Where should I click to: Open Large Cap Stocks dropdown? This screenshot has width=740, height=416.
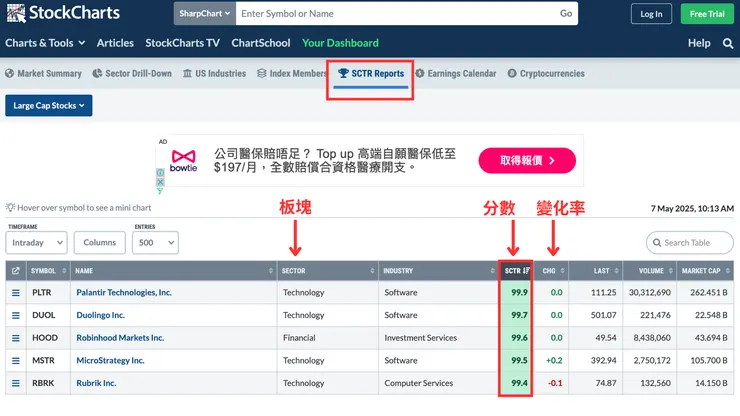click(x=49, y=105)
